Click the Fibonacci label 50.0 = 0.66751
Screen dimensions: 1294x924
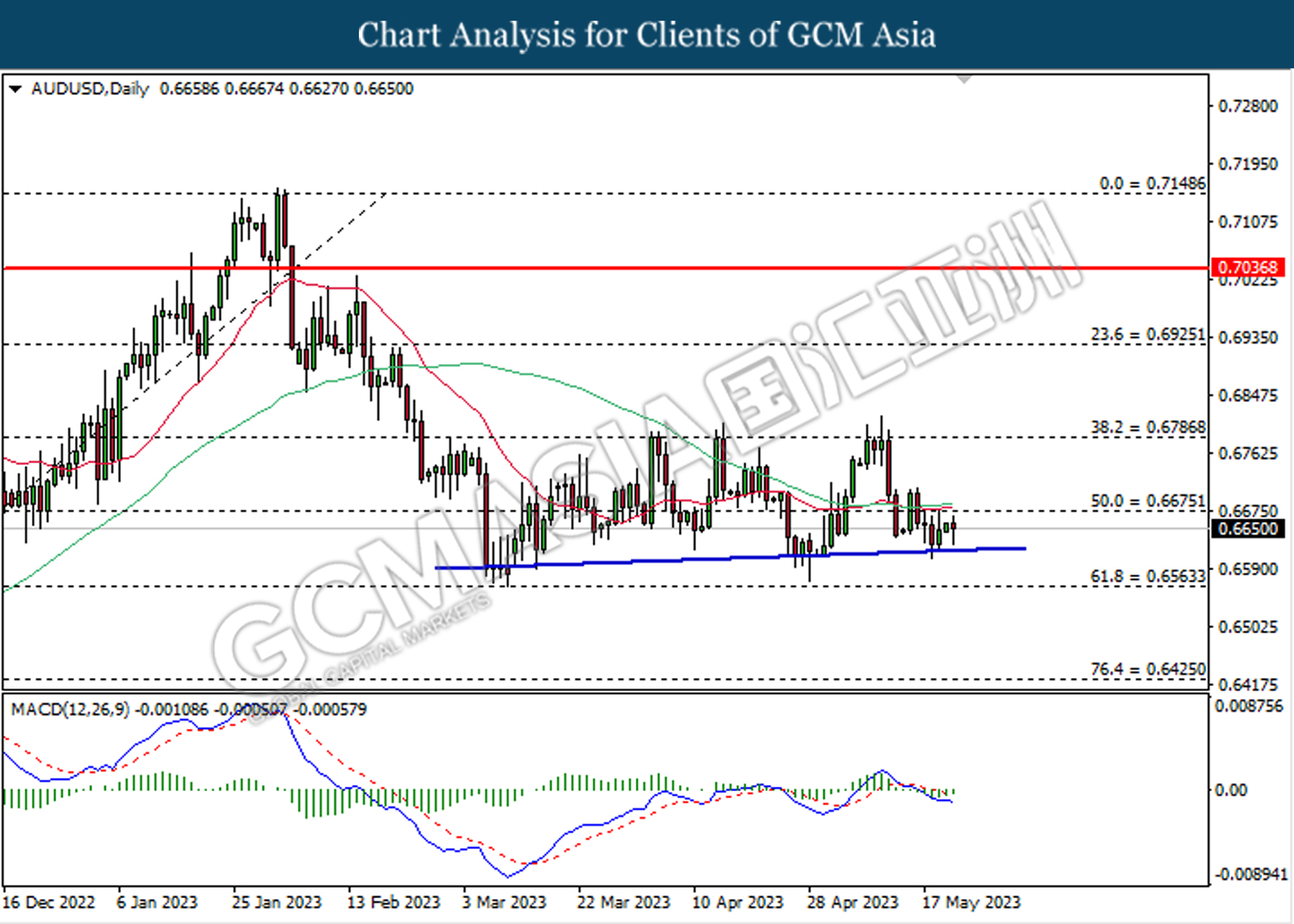(1148, 501)
